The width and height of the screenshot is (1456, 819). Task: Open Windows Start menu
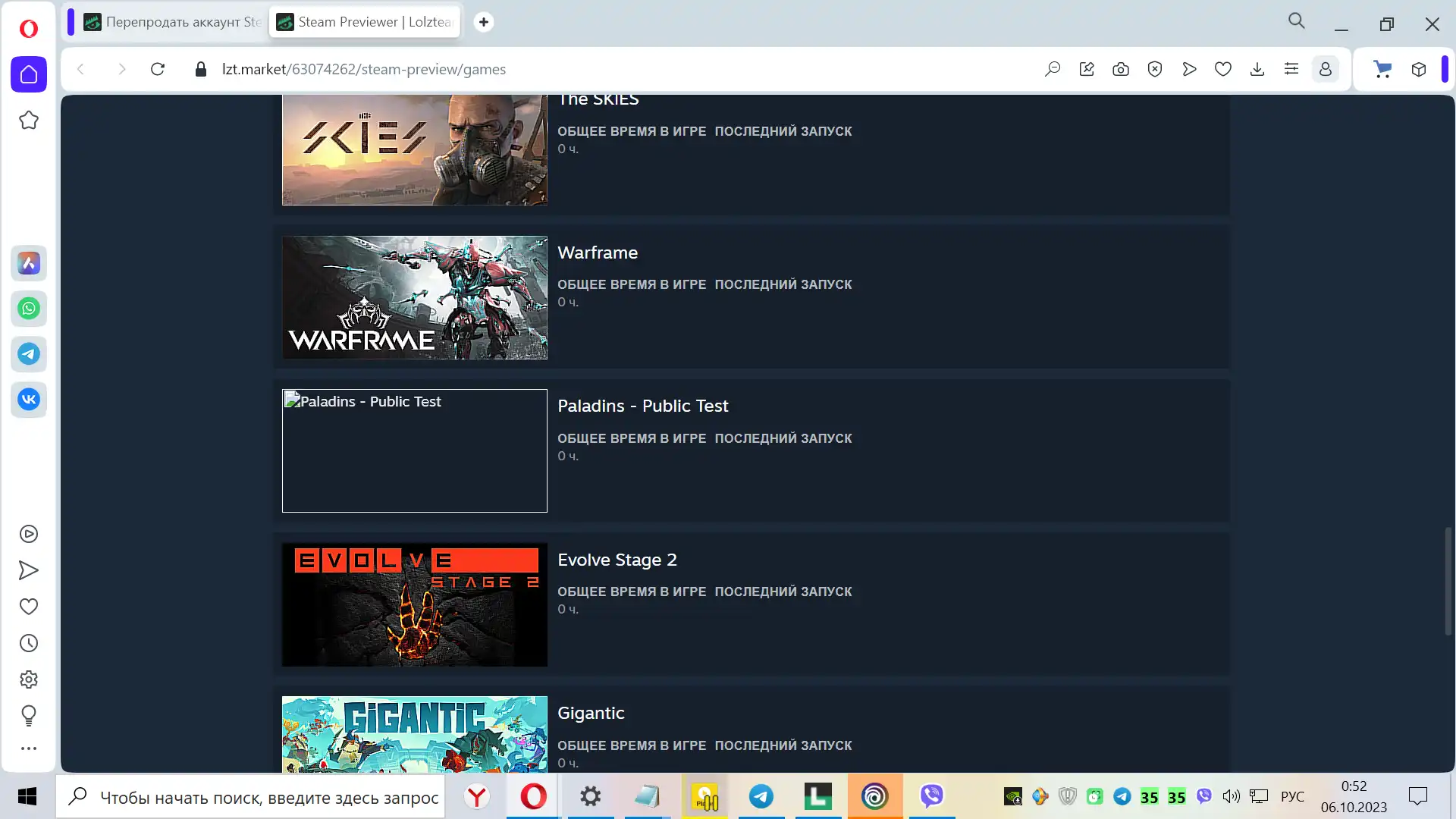pyautogui.click(x=27, y=796)
